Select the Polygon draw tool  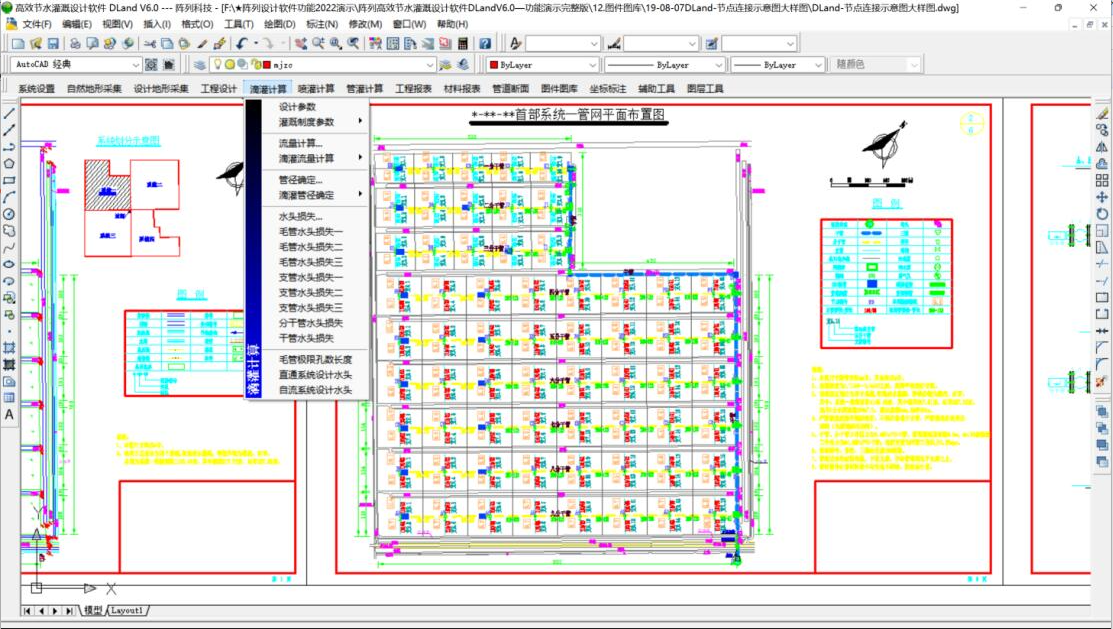pos(9,163)
